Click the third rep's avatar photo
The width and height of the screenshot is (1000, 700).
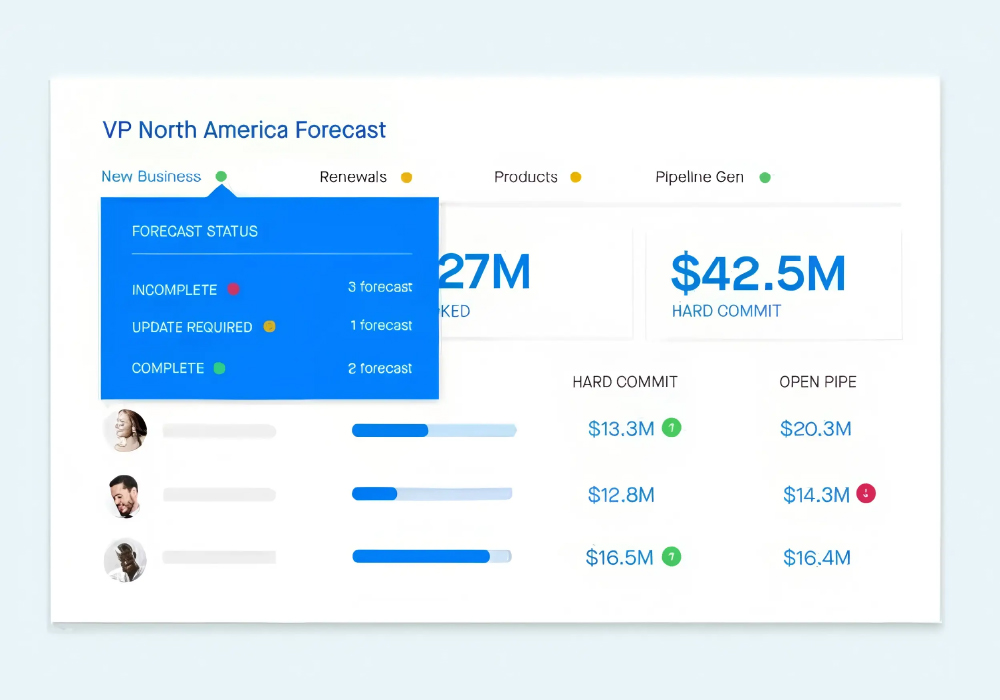coord(126,560)
